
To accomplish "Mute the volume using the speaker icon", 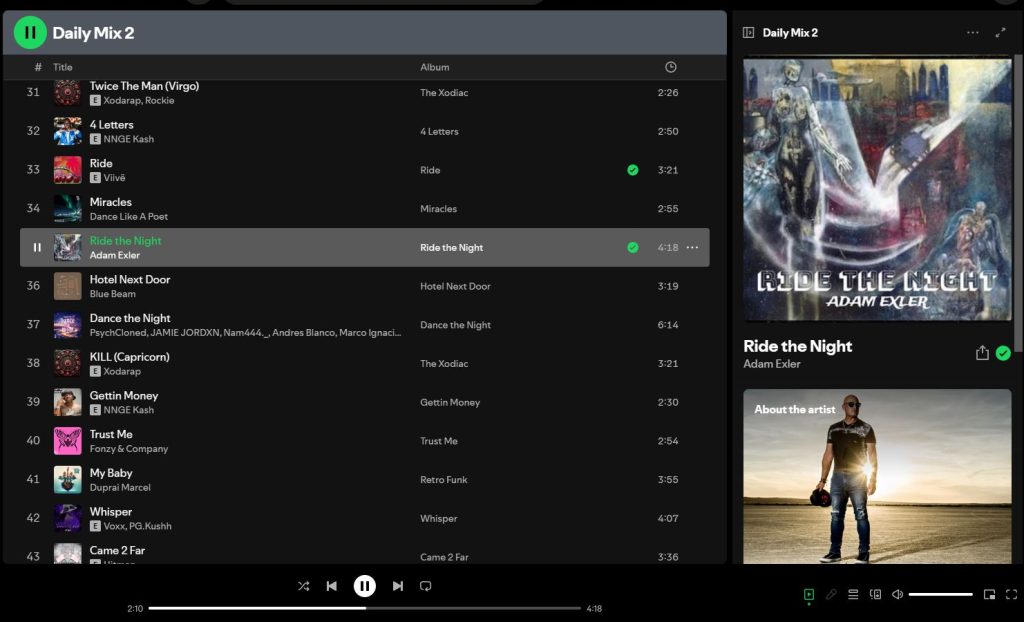I will coord(897,595).
